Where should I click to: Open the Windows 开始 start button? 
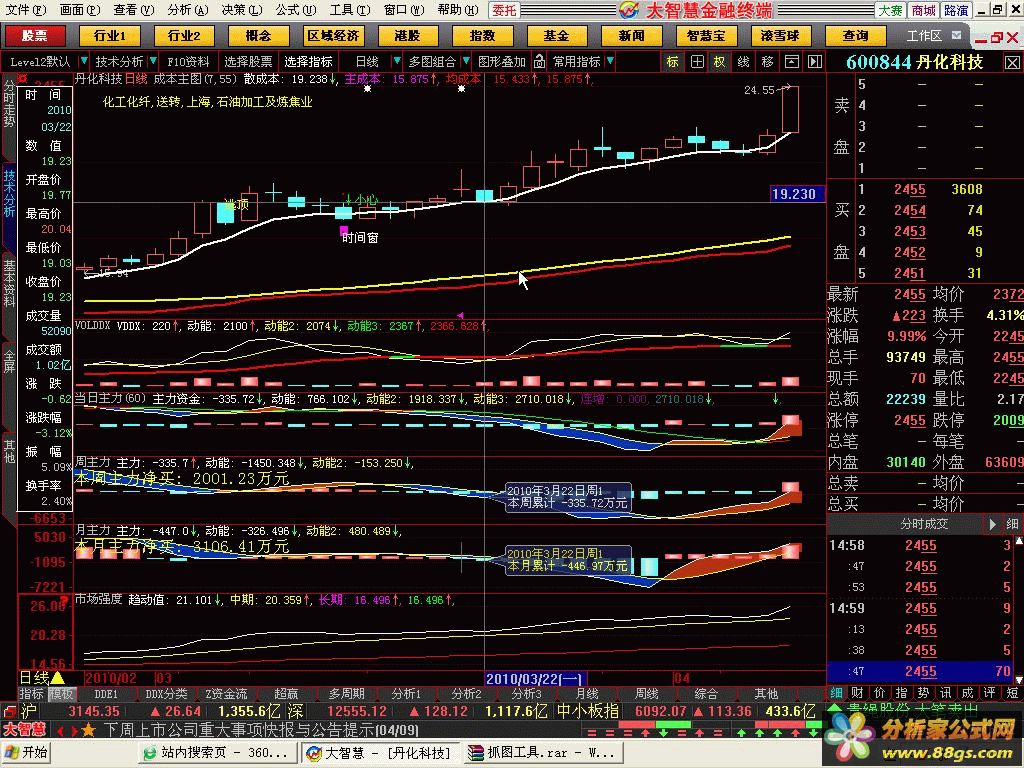click(26, 752)
